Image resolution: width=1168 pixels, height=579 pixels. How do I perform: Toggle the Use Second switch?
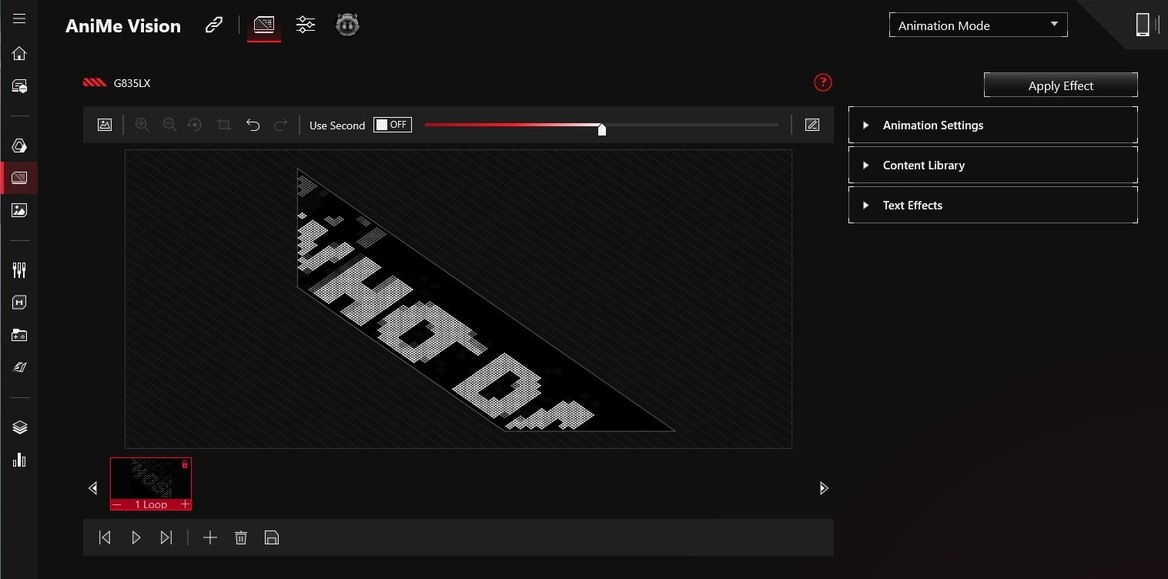click(393, 124)
